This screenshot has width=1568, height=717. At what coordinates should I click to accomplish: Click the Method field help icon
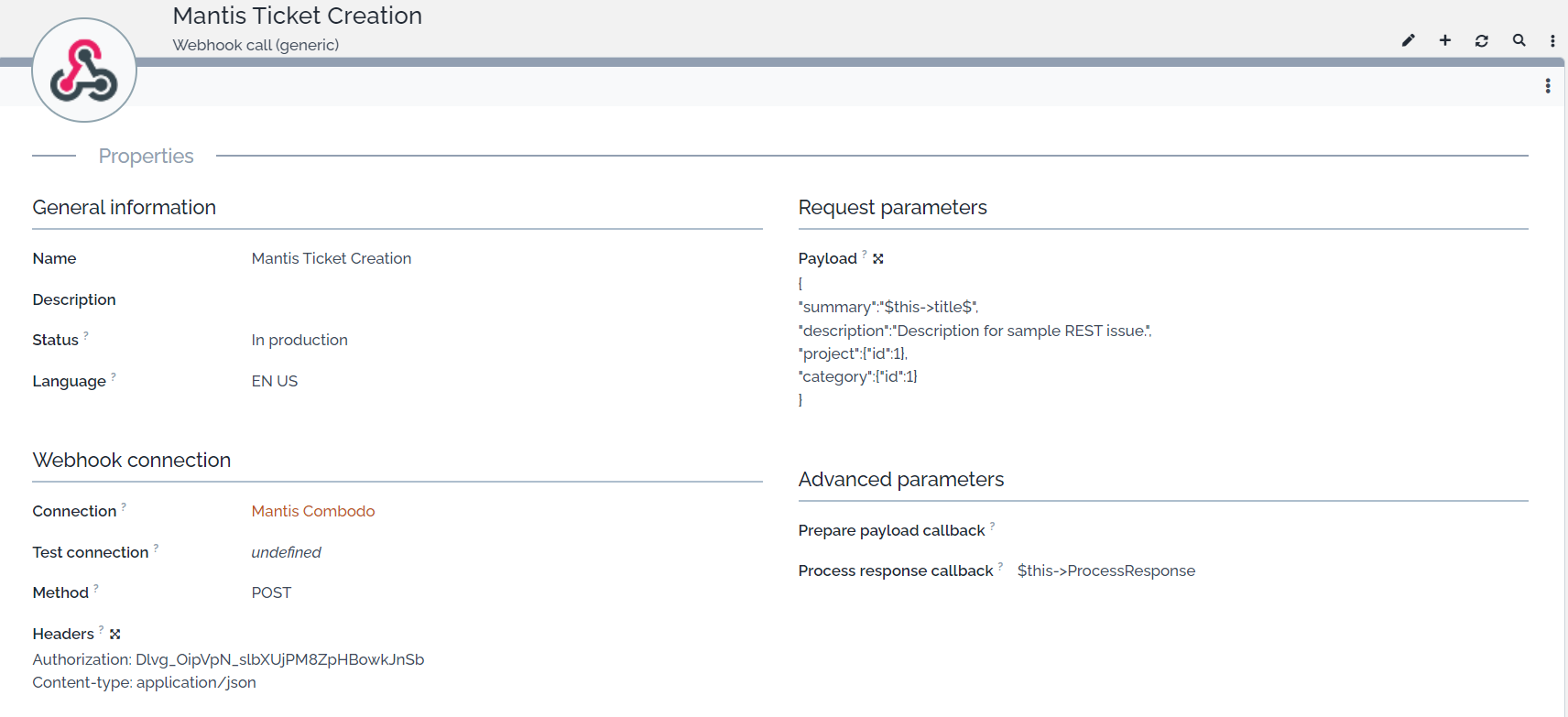click(x=96, y=588)
